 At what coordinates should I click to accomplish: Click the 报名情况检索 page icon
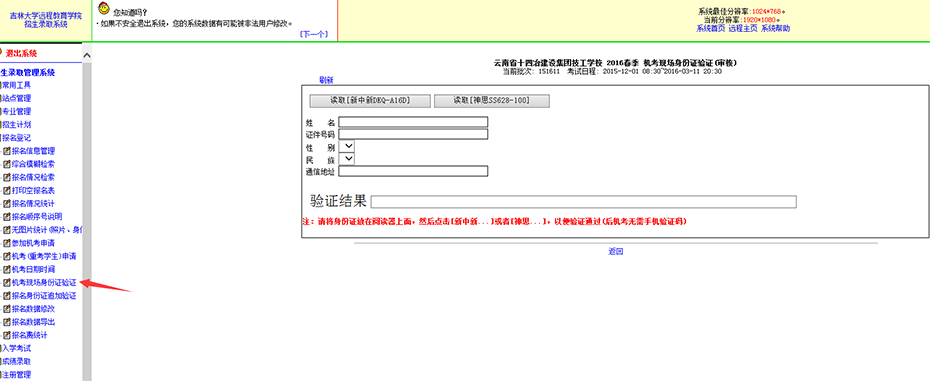coord(7,177)
